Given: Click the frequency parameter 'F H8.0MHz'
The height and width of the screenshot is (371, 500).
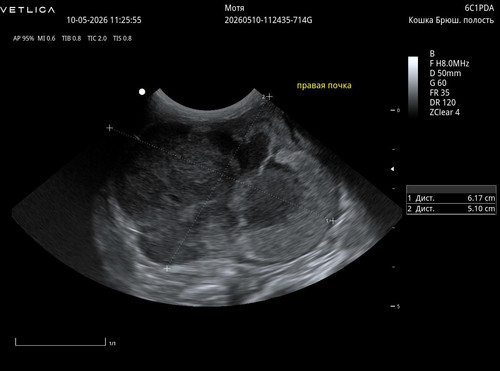Looking at the screenshot, I should [x=449, y=63].
